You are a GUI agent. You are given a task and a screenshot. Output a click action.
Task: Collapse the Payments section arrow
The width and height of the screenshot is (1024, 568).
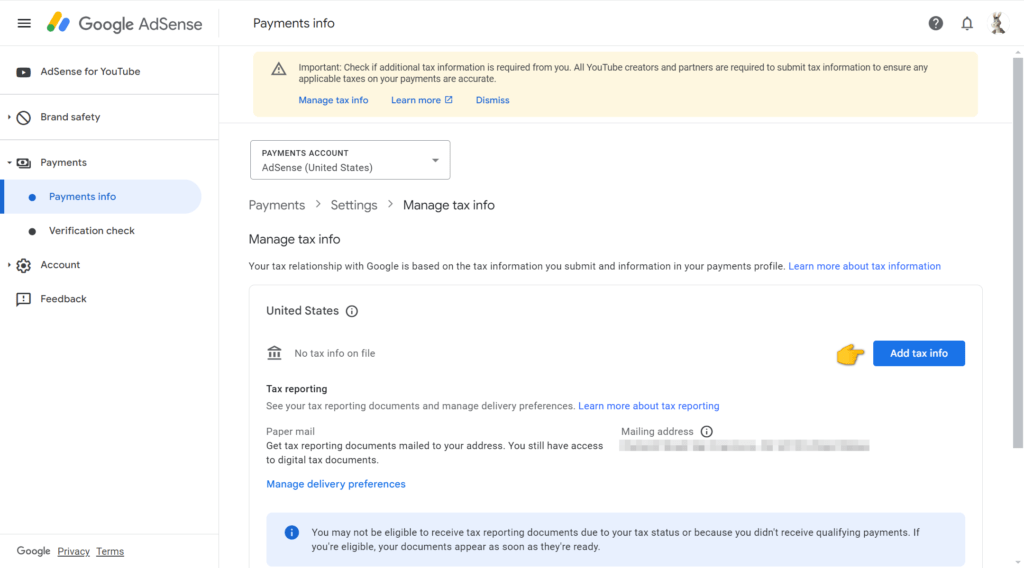click(x=9, y=163)
